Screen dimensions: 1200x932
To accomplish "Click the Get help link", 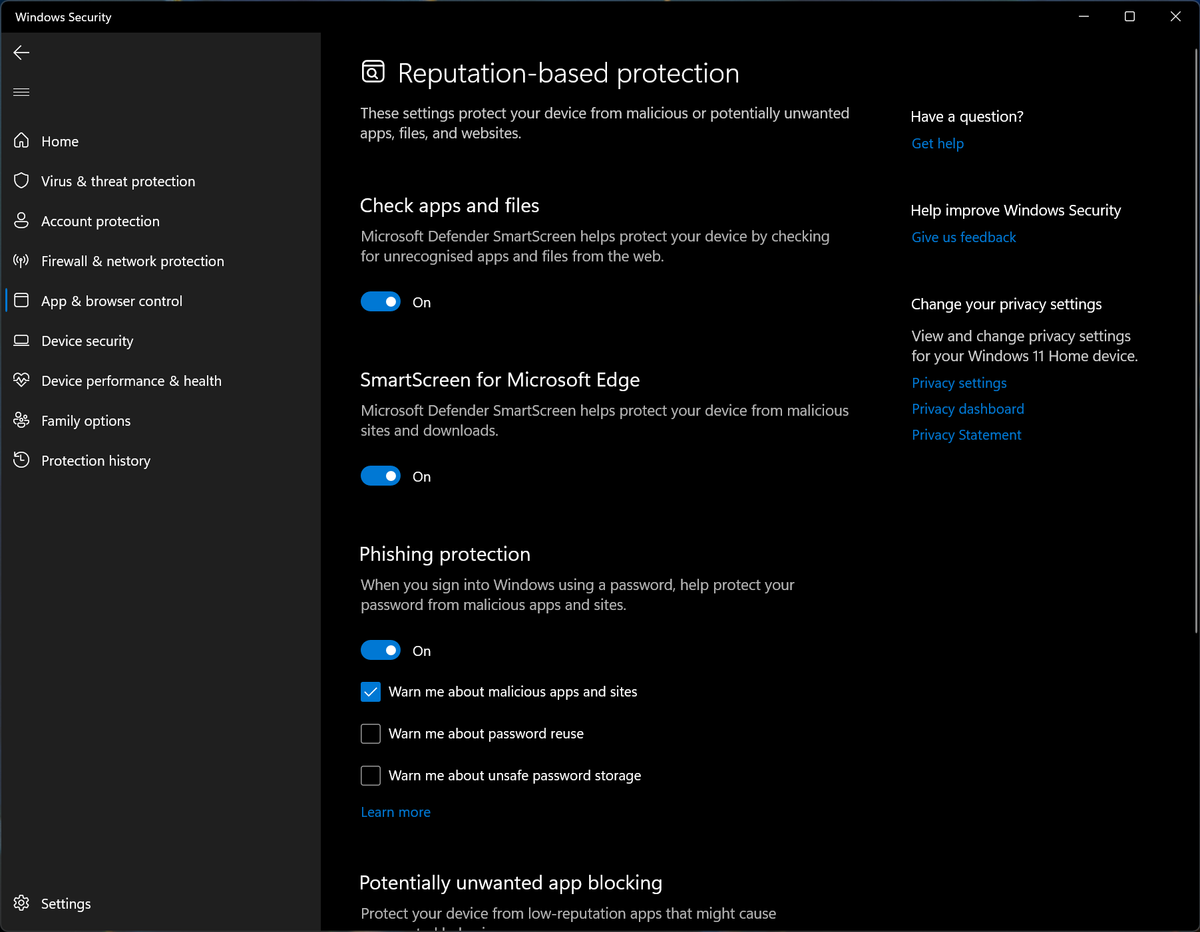I will (937, 144).
